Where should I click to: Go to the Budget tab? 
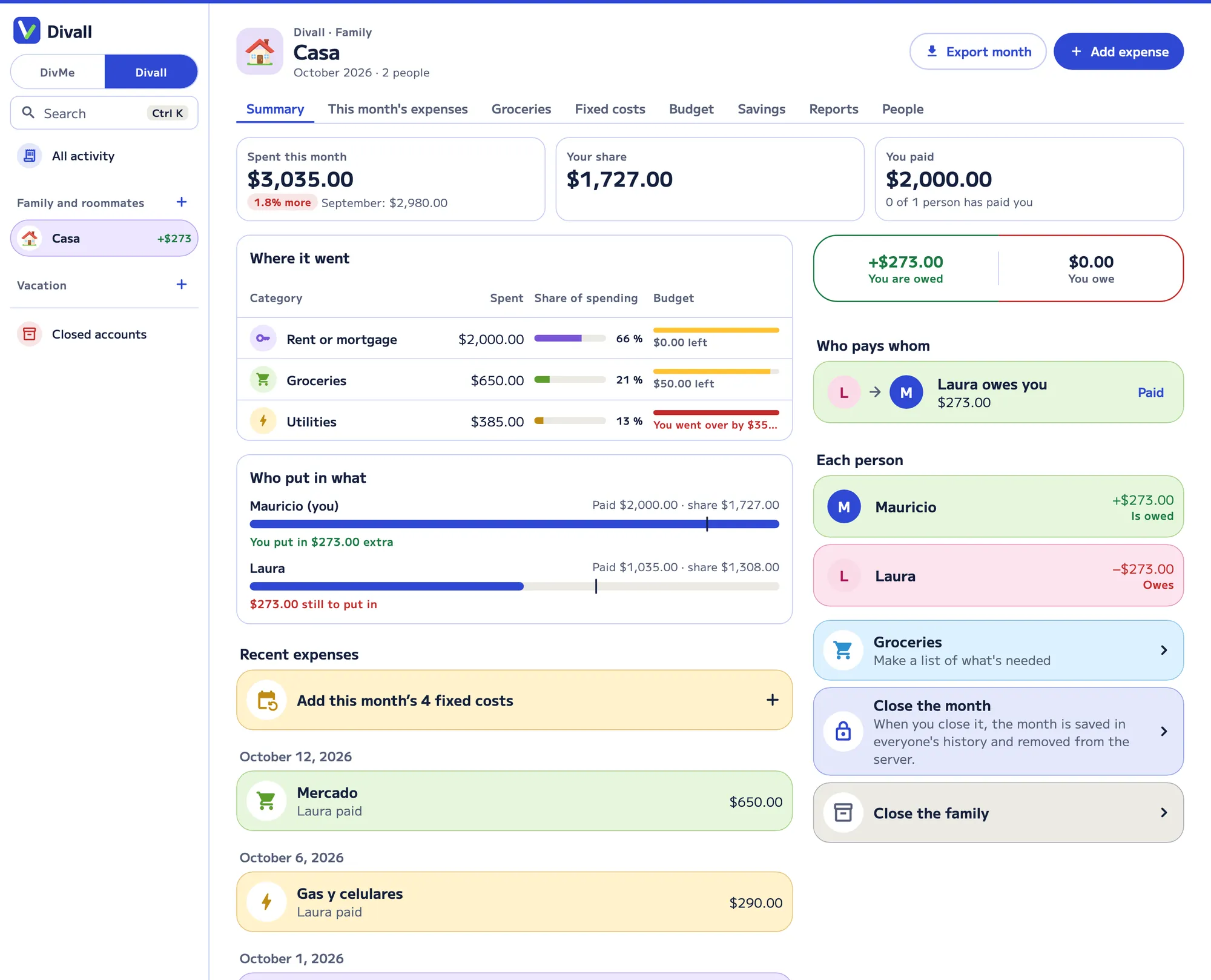(691, 109)
